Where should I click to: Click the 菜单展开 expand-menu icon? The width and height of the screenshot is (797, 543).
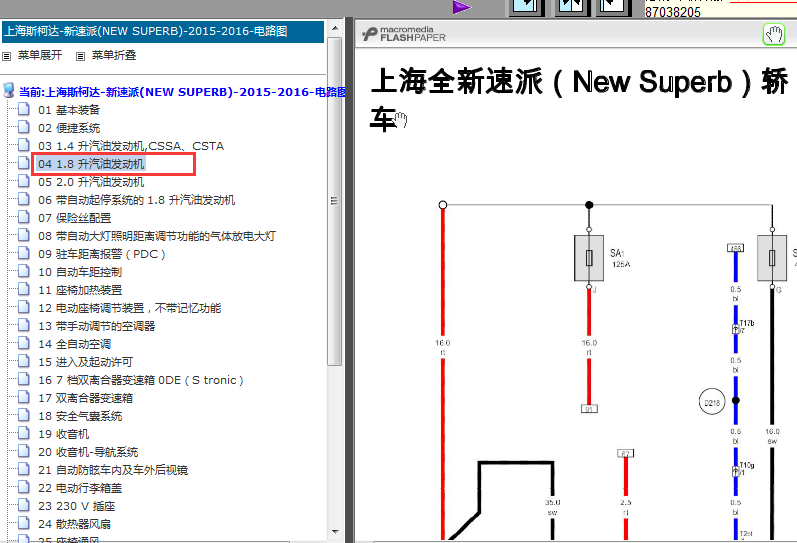click(7, 56)
